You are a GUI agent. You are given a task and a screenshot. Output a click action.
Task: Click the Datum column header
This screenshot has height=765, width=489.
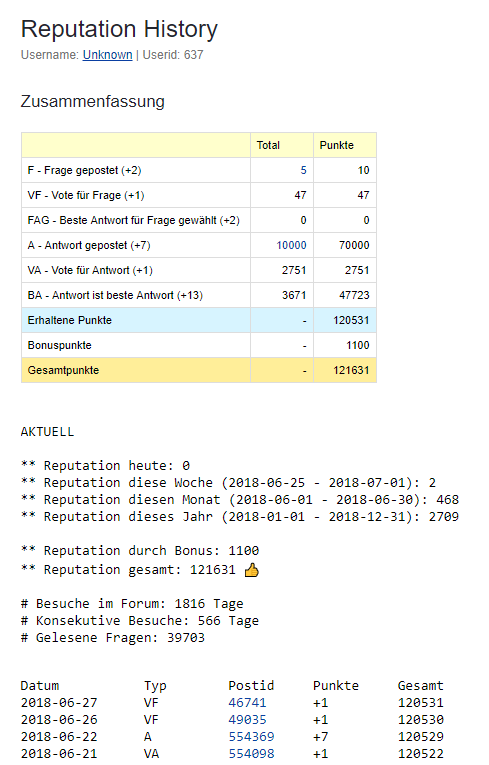[40, 685]
